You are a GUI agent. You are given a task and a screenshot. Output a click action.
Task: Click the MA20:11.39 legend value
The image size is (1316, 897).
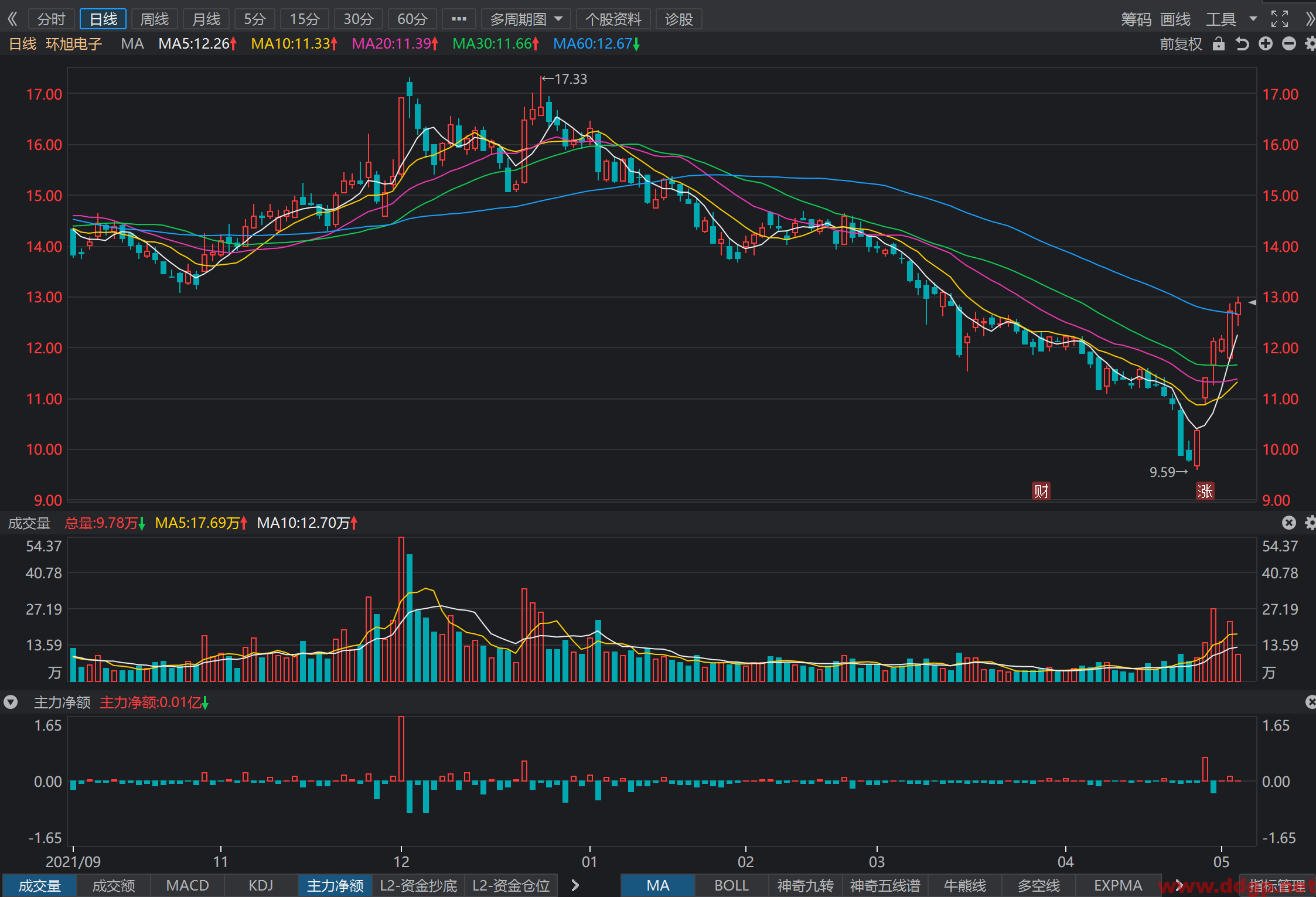pos(395,44)
